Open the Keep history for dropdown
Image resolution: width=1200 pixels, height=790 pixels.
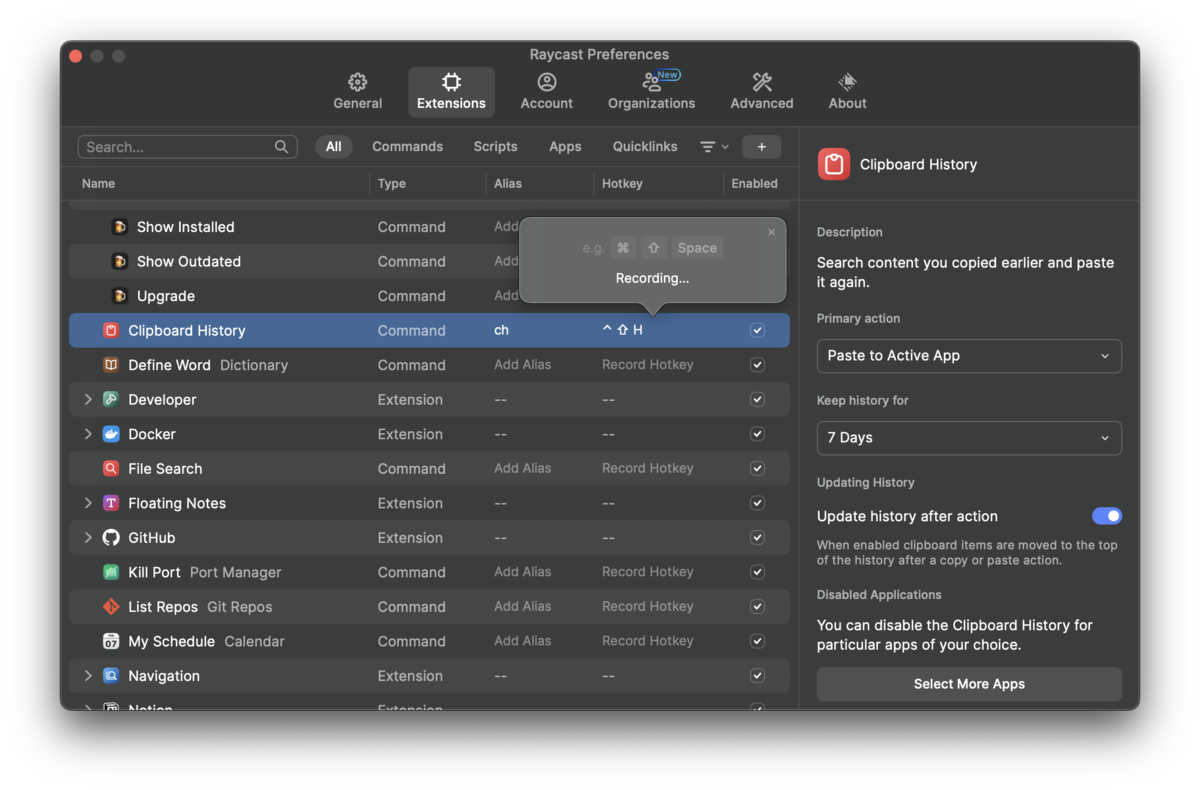(x=969, y=438)
